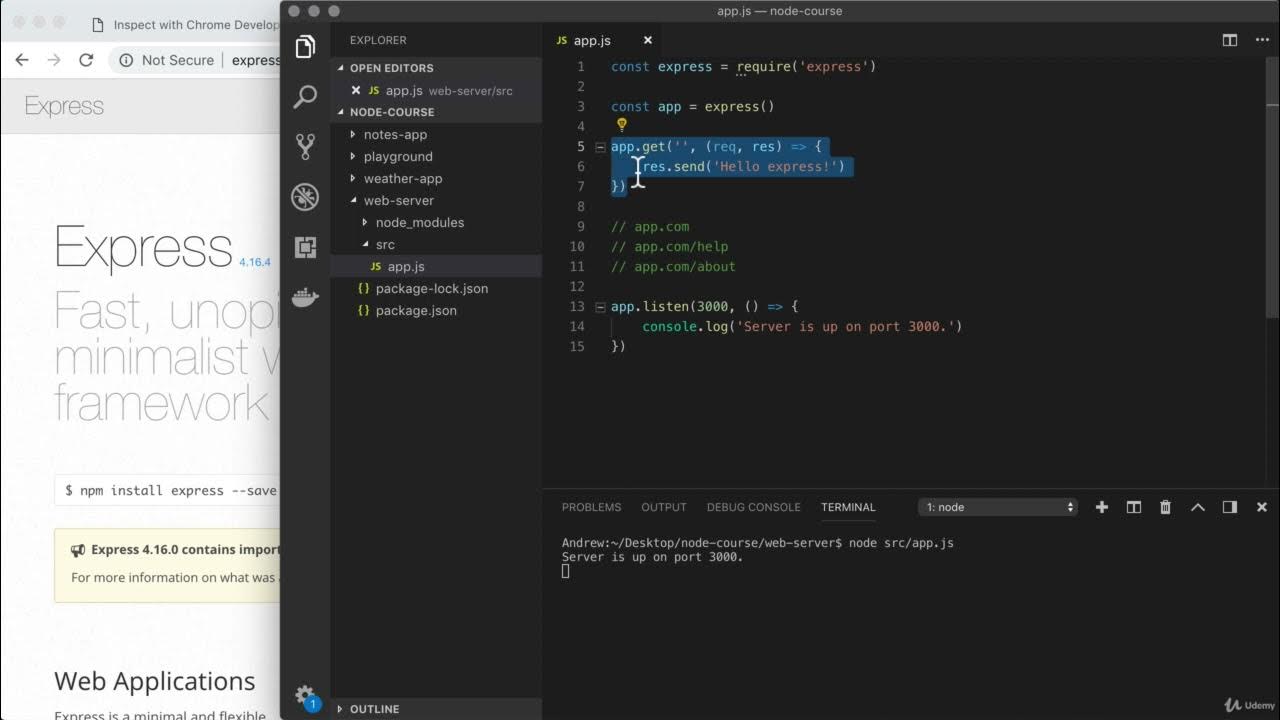Open the Source Control view
The width and height of the screenshot is (1280, 720).
click(305, 147)
